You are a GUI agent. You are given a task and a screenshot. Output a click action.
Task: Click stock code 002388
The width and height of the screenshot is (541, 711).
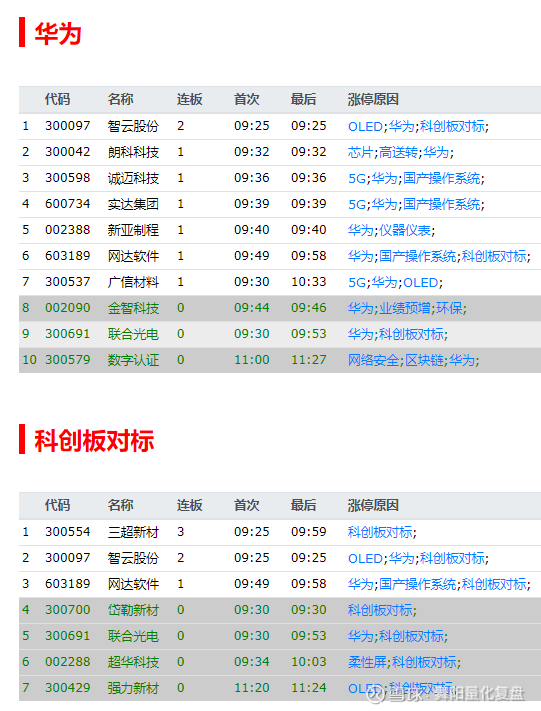pos(68,230)
